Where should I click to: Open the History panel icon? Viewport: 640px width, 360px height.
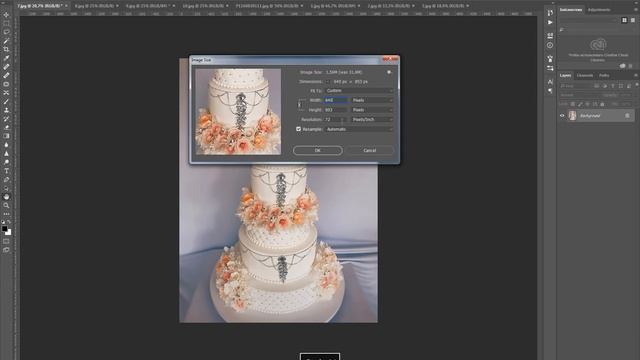click(550, 13)
